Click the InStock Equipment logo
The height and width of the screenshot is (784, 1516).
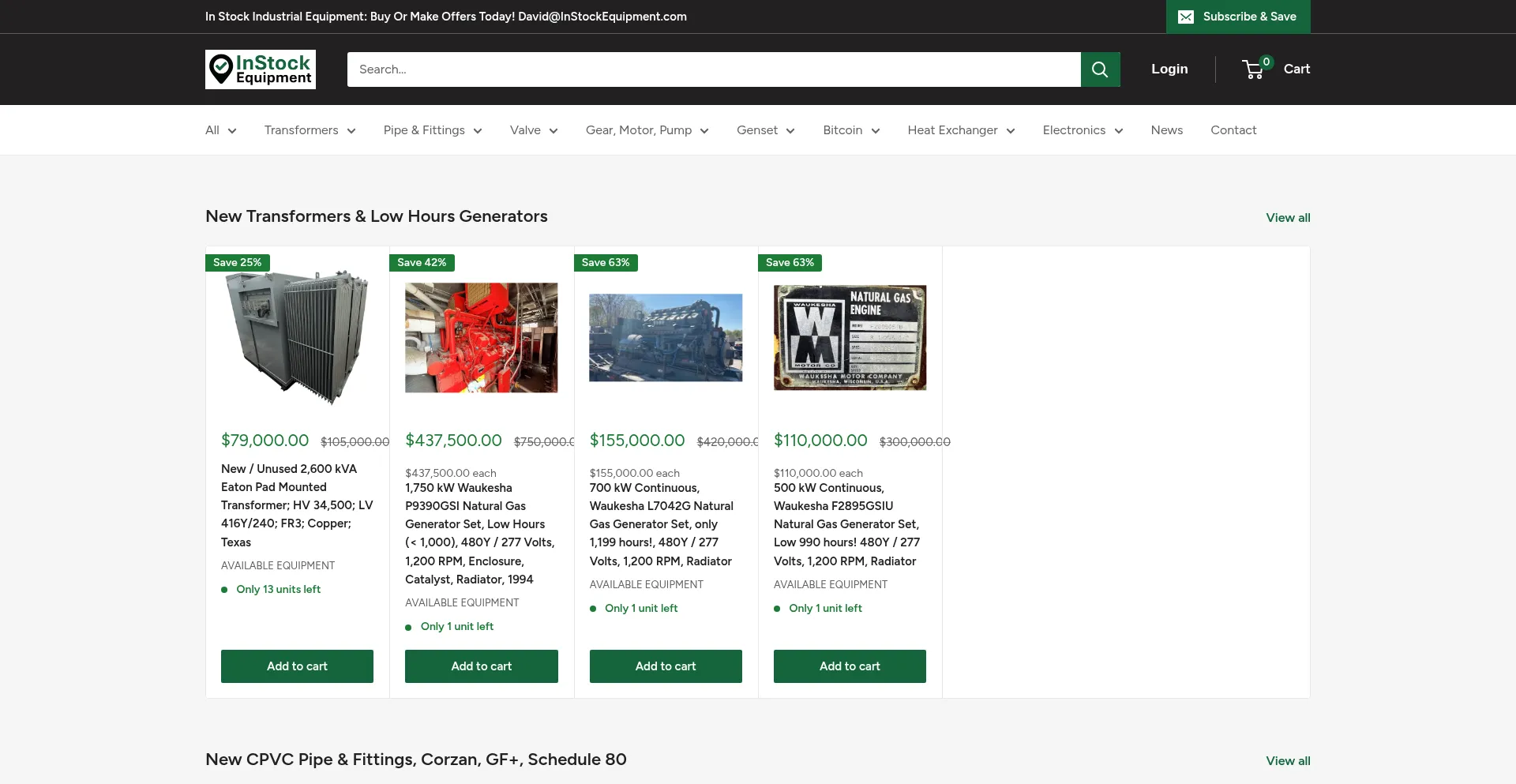click(261, 69)
